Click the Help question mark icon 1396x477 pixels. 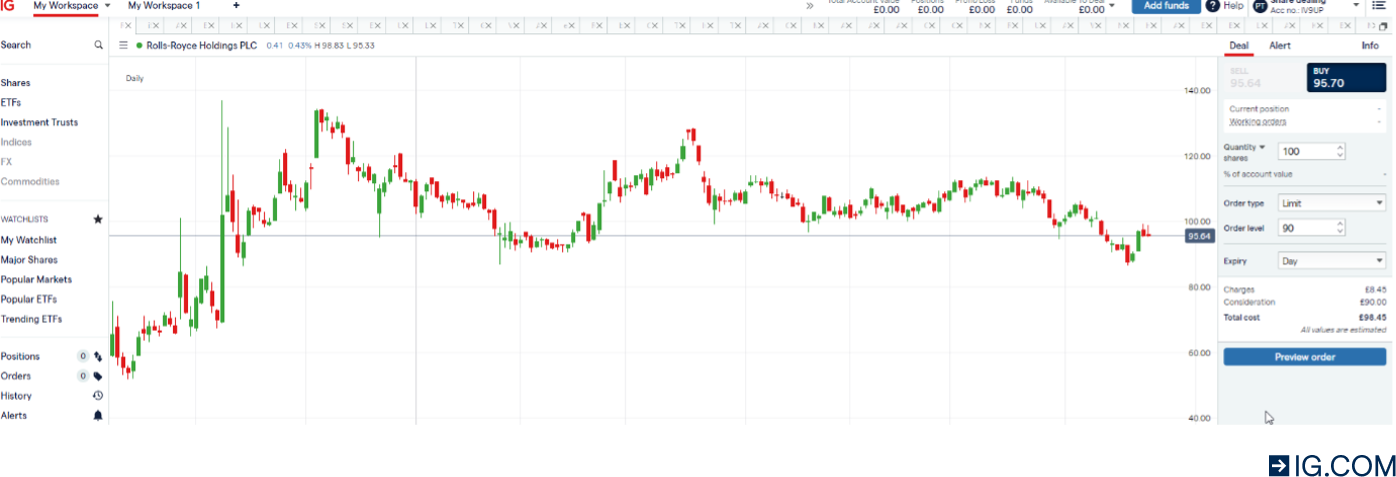(1212, 6)
